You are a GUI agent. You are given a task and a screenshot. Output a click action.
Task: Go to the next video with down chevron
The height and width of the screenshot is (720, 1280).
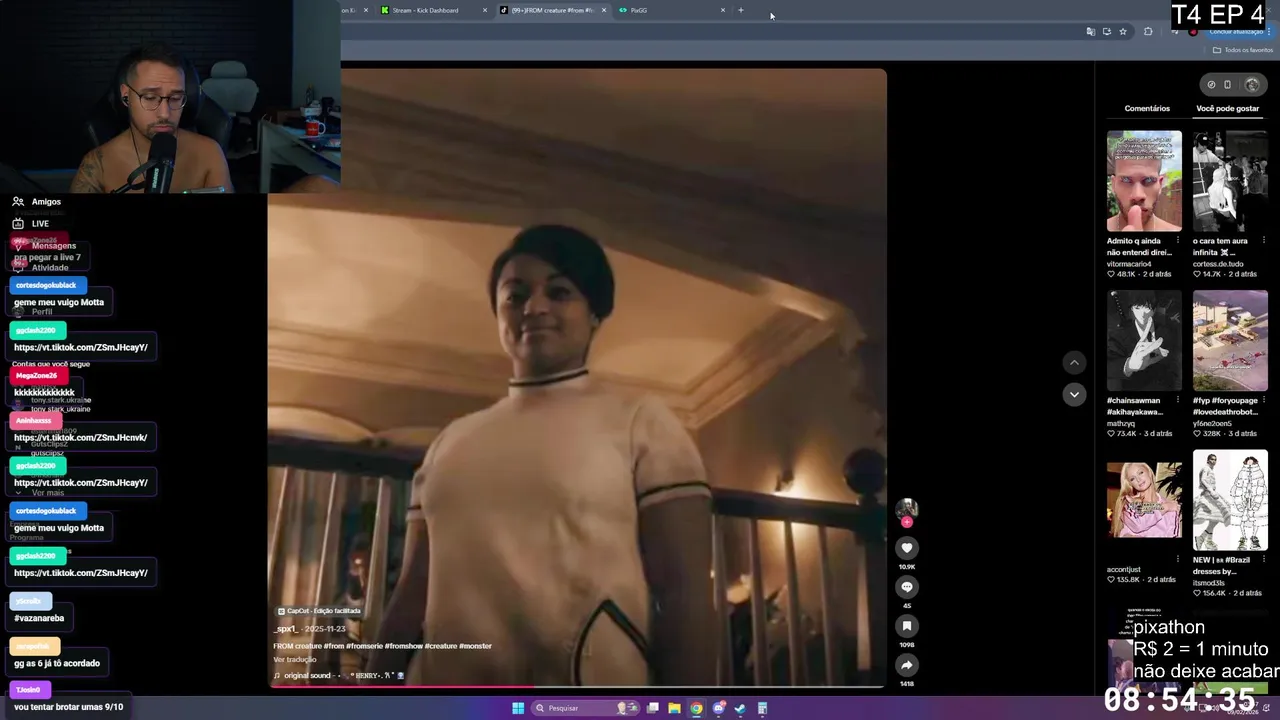[x=1074, y=394]
